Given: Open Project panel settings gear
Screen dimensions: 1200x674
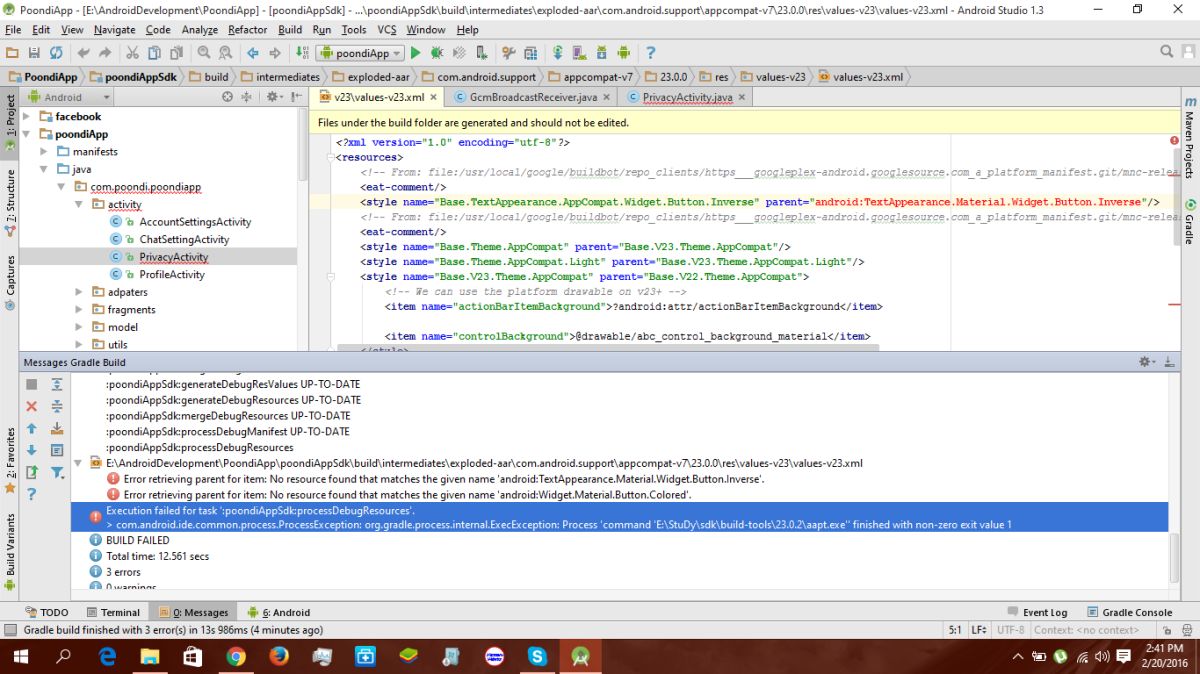Looking at the screenshot, I should 272,97.
